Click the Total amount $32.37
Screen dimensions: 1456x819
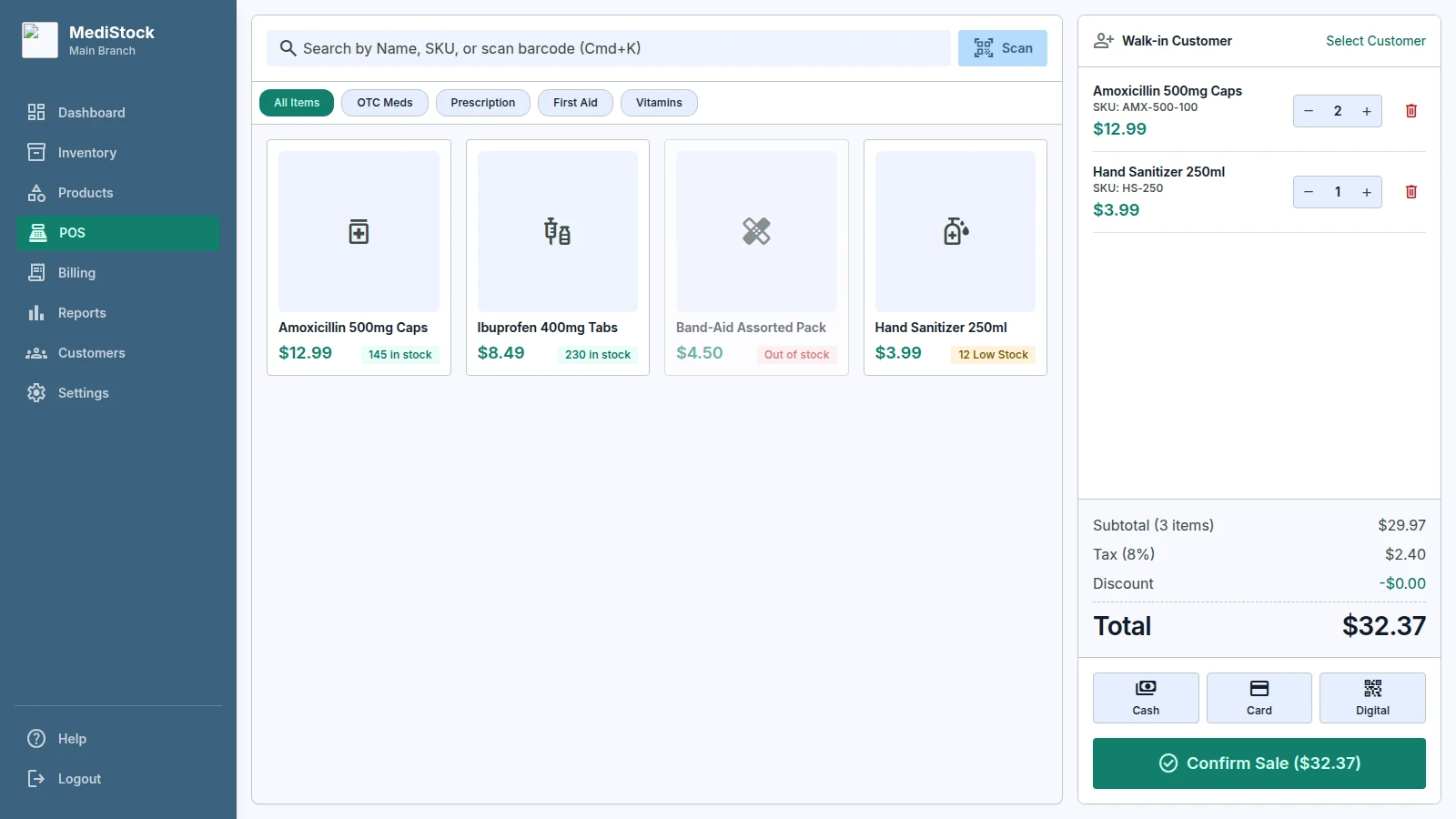point(1384,626)
